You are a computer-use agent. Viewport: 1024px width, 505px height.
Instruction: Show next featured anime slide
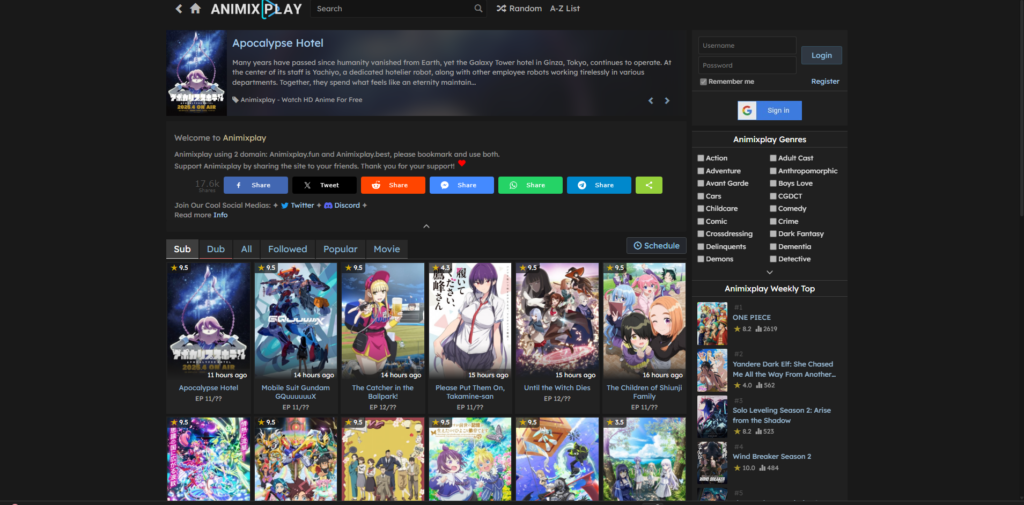tap(667, 101)
